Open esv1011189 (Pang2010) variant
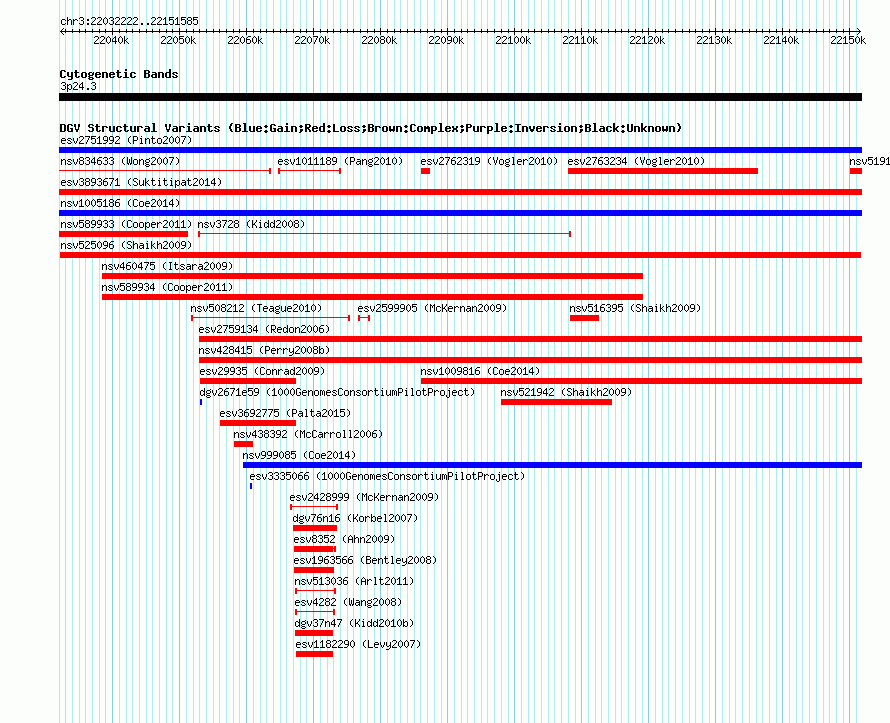Viewport: 890px width, 723px height. [340, 161]
